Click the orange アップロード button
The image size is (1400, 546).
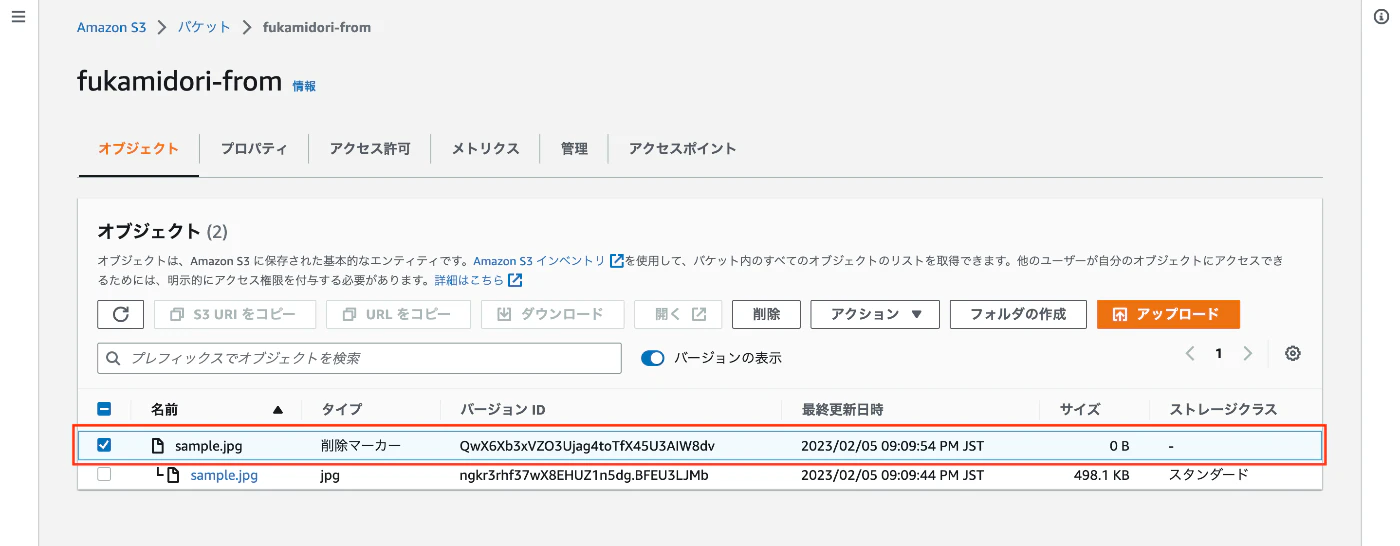coord(1168,314)
